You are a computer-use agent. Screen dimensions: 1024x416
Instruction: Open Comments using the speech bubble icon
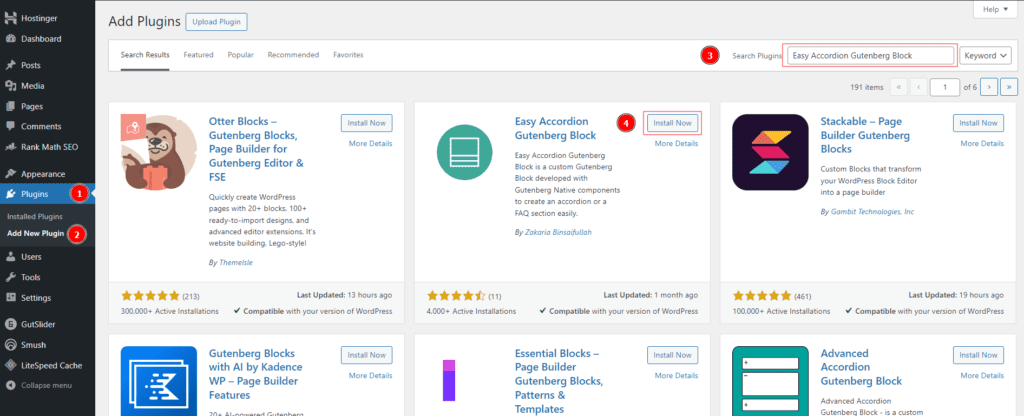click(x=9, y=126)
